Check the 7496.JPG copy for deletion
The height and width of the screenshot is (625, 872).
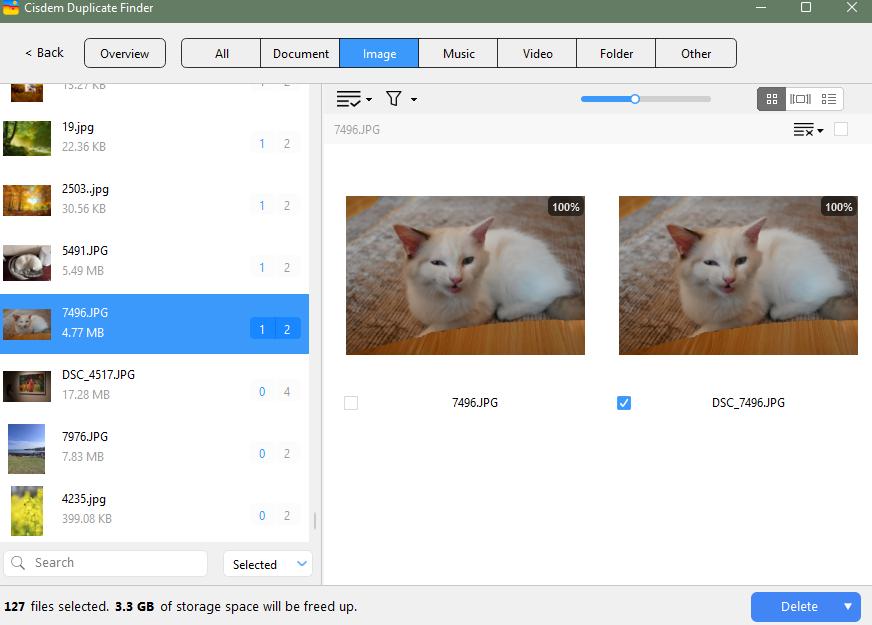click(x=351, y=403)
